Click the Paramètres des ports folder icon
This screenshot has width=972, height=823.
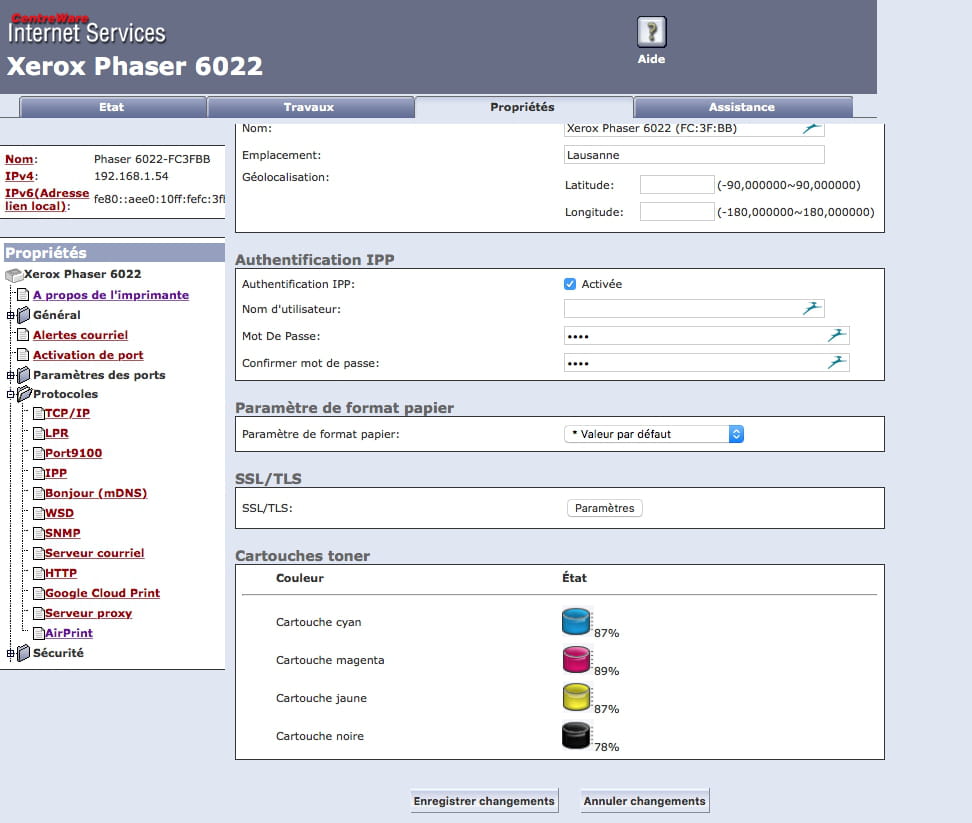[x=24, y=375]
